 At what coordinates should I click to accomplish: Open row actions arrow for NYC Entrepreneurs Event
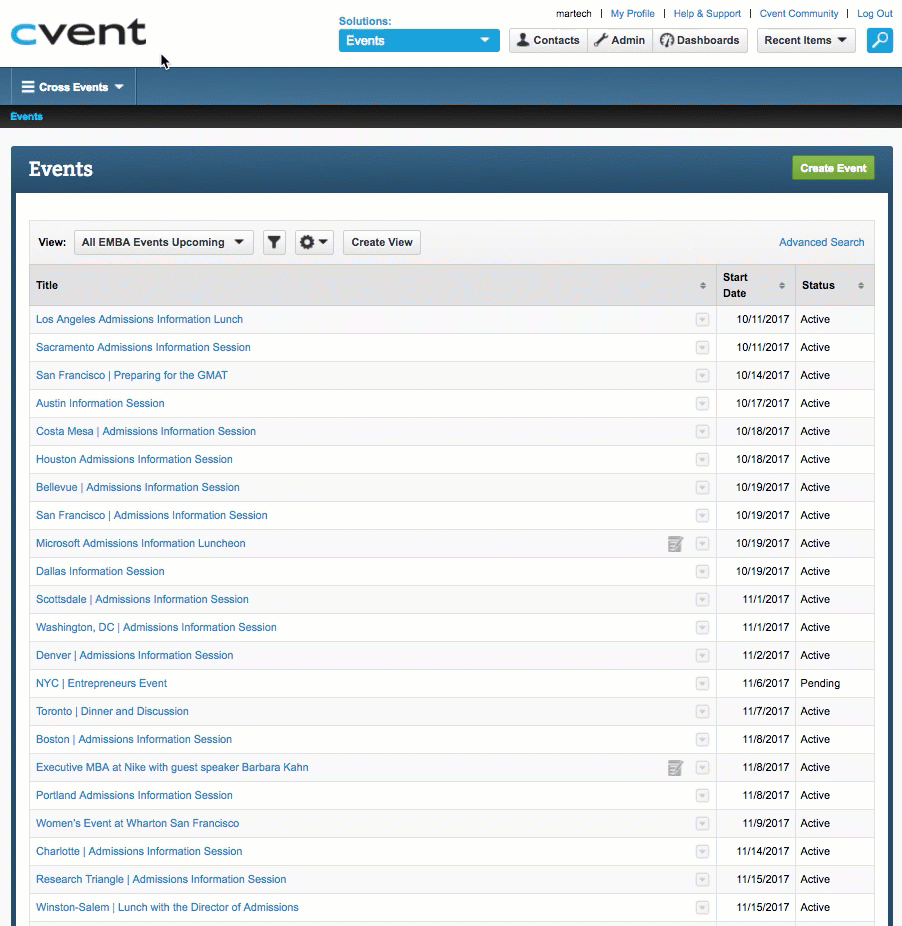[702, 683]
